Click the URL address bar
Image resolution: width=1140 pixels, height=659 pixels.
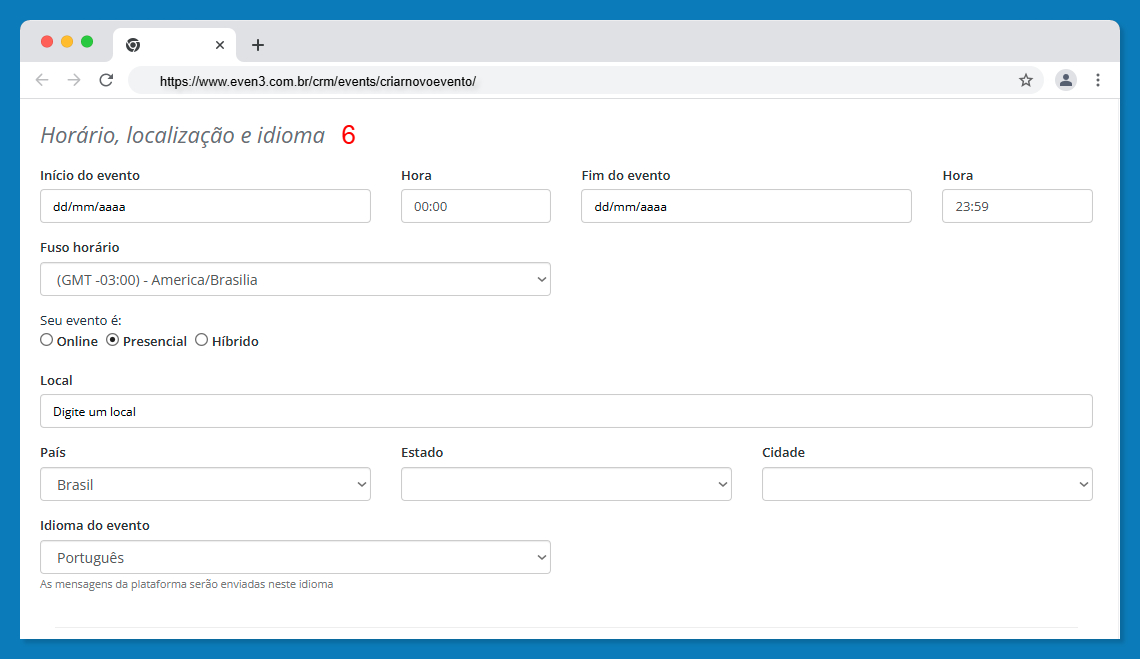coord(580,81)
